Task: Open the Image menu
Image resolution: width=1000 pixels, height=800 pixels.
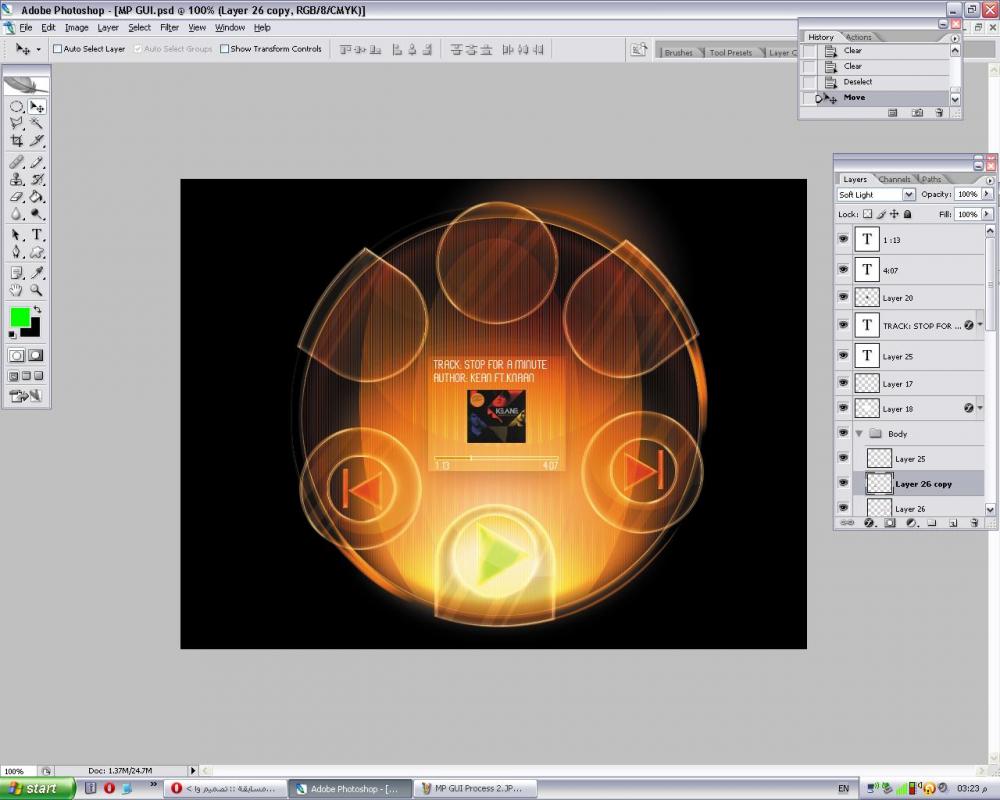Action: pyautogui.click(x=77, y=27)
